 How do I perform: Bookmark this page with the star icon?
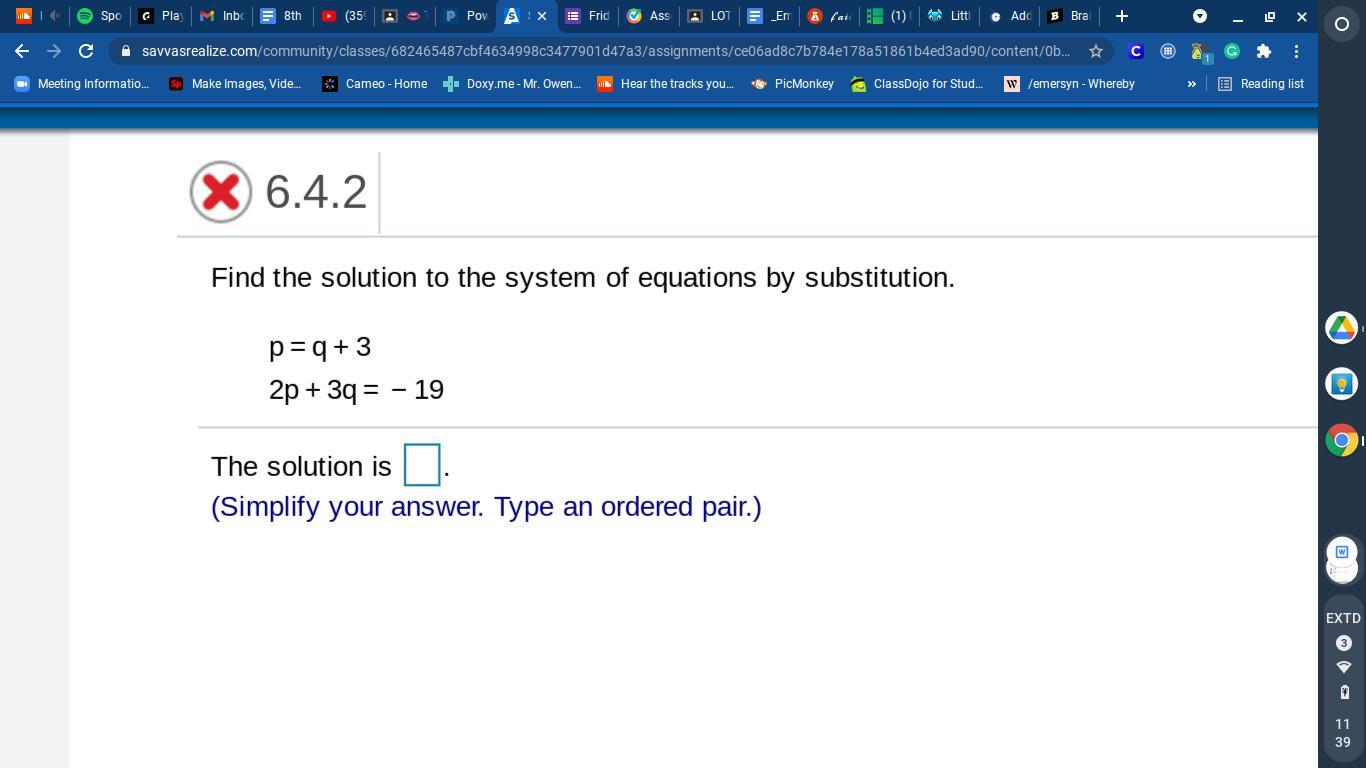click(x=1096, y=51)
